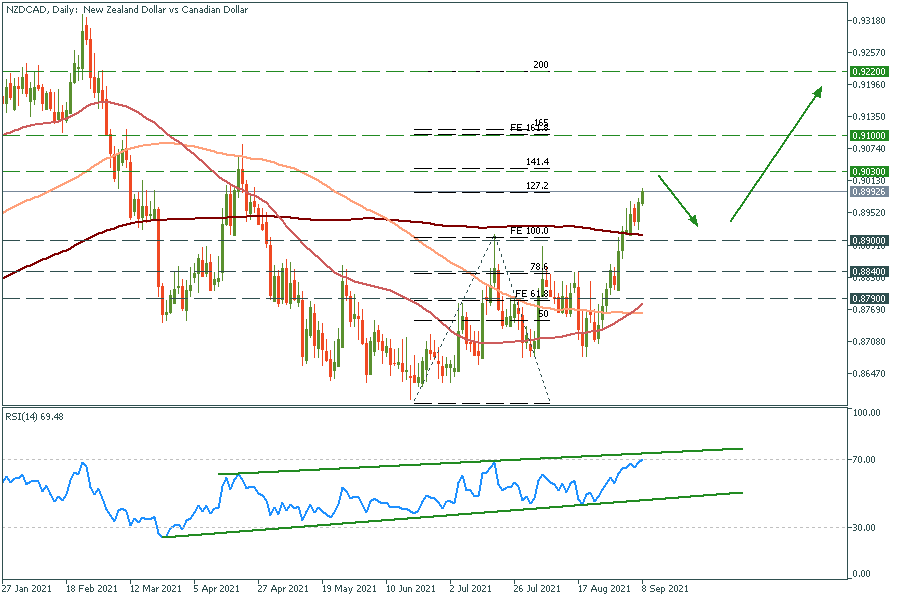Select the 0.87900 green price level tag
This screenshot has width=900, height=600.
click(866, 298)
